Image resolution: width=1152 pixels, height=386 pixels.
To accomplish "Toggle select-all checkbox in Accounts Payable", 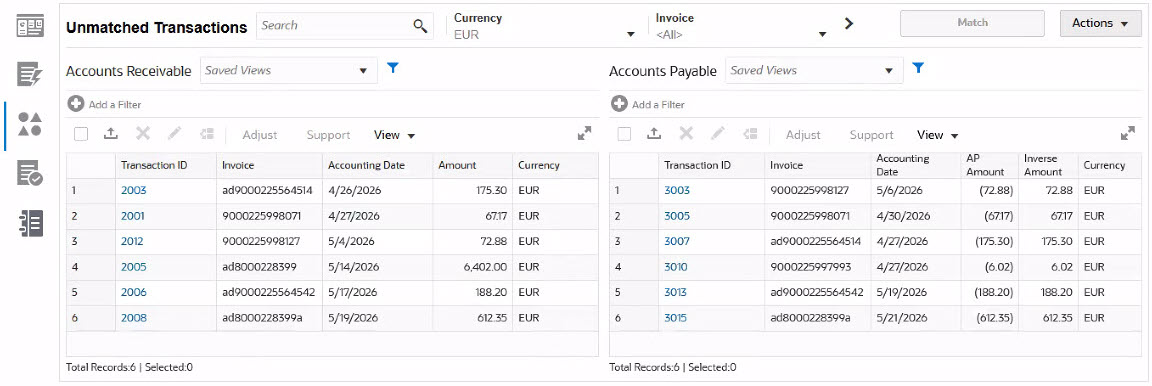I will pyautogui.click(x=624, y=134).
